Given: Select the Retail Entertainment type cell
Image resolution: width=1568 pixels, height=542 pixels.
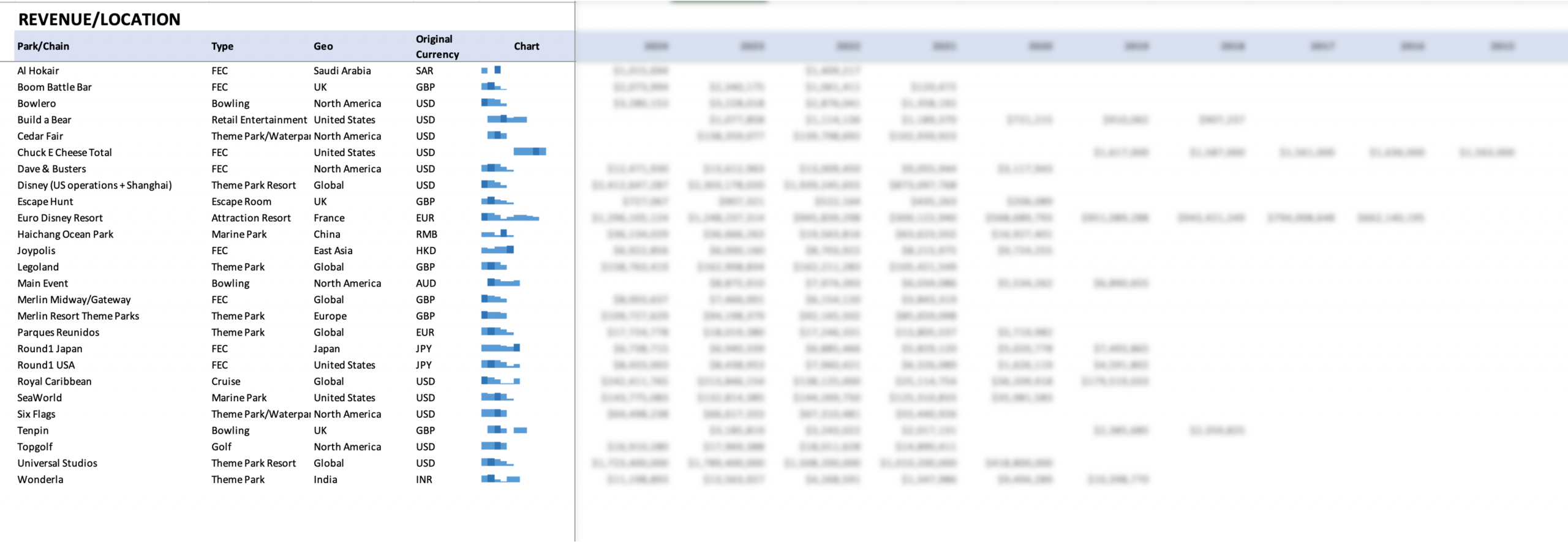Looking at the screenshot, I should pos(259,119).
